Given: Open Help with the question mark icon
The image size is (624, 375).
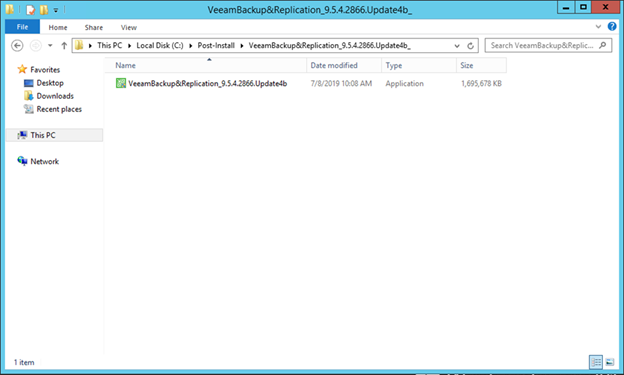Looking at the screenshot, I should (612, 27).
